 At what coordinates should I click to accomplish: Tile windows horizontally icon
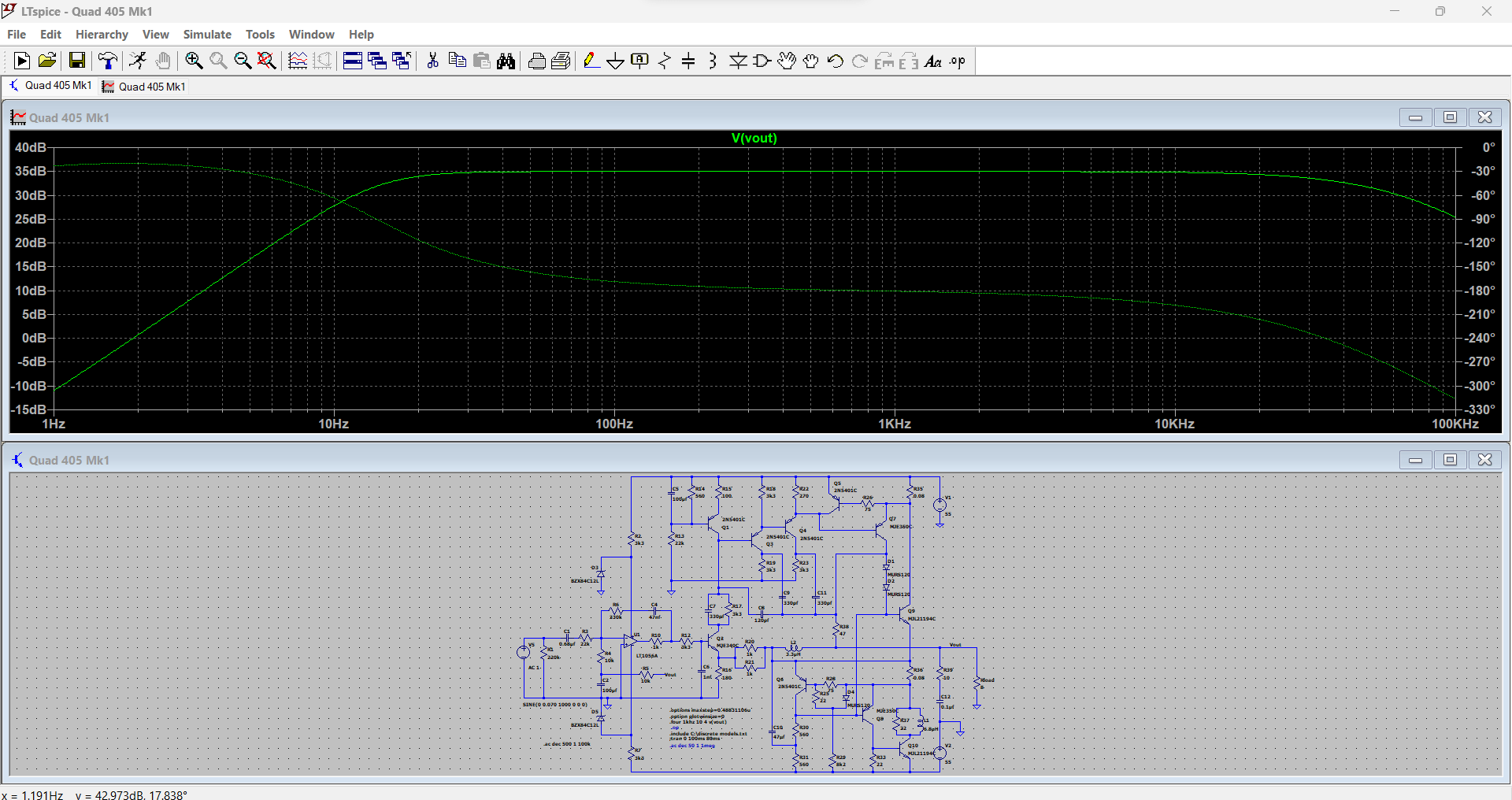353,61
